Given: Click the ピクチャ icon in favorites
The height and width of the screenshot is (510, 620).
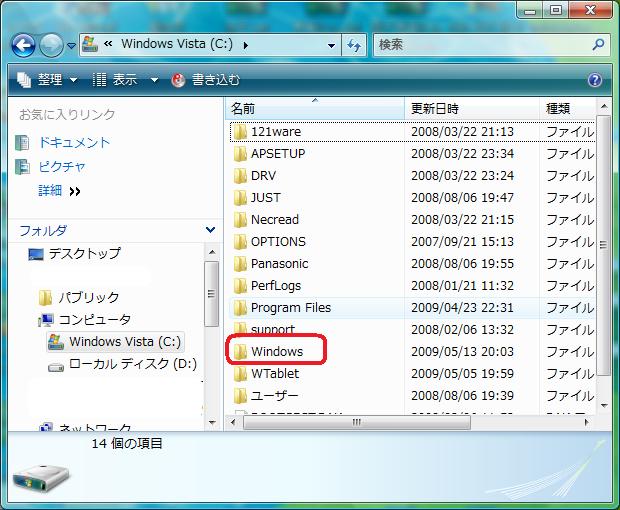Looking at the screenshot, I should click(22, 167).
